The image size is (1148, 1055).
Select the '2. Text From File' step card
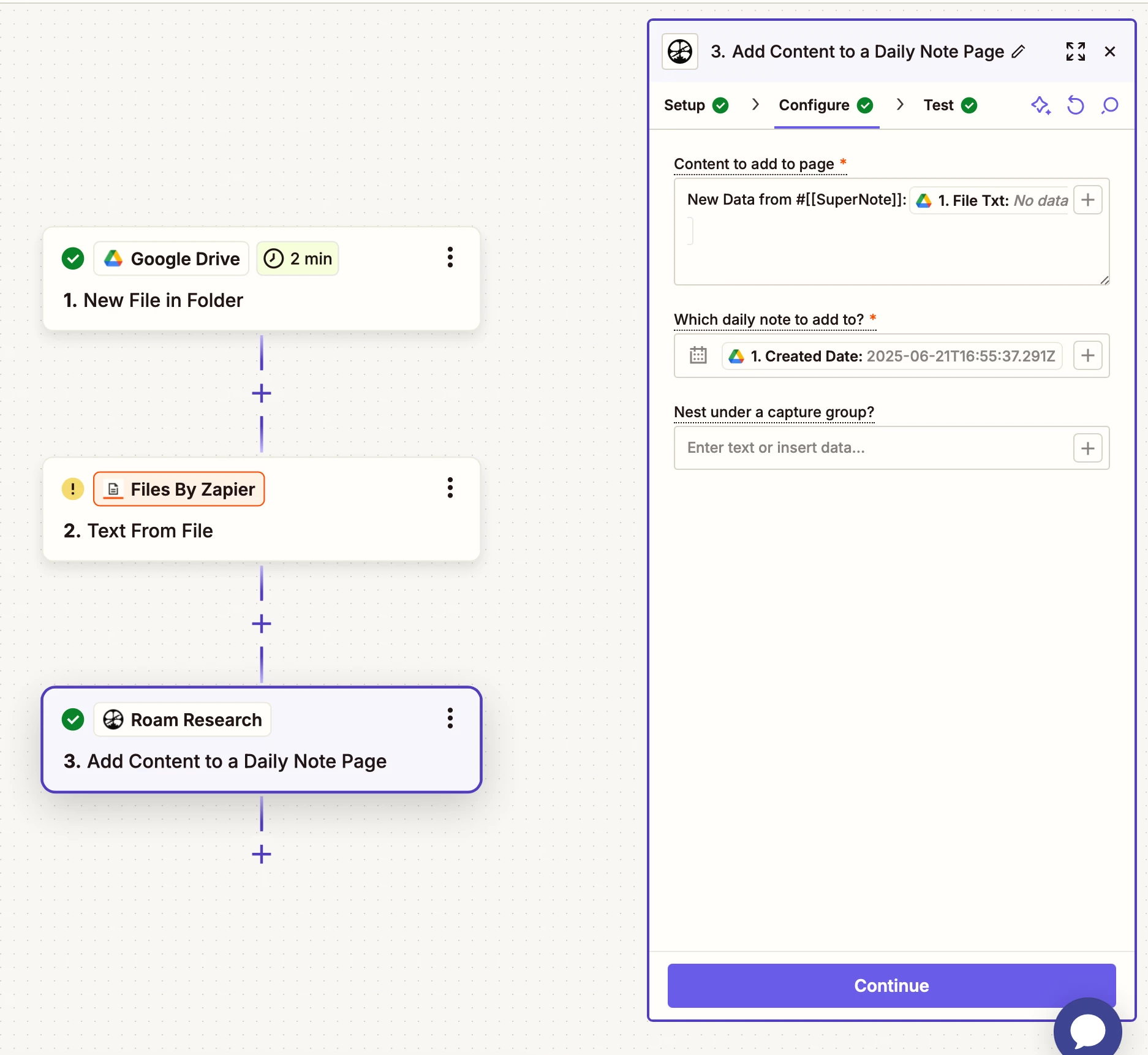coord(262,509)
